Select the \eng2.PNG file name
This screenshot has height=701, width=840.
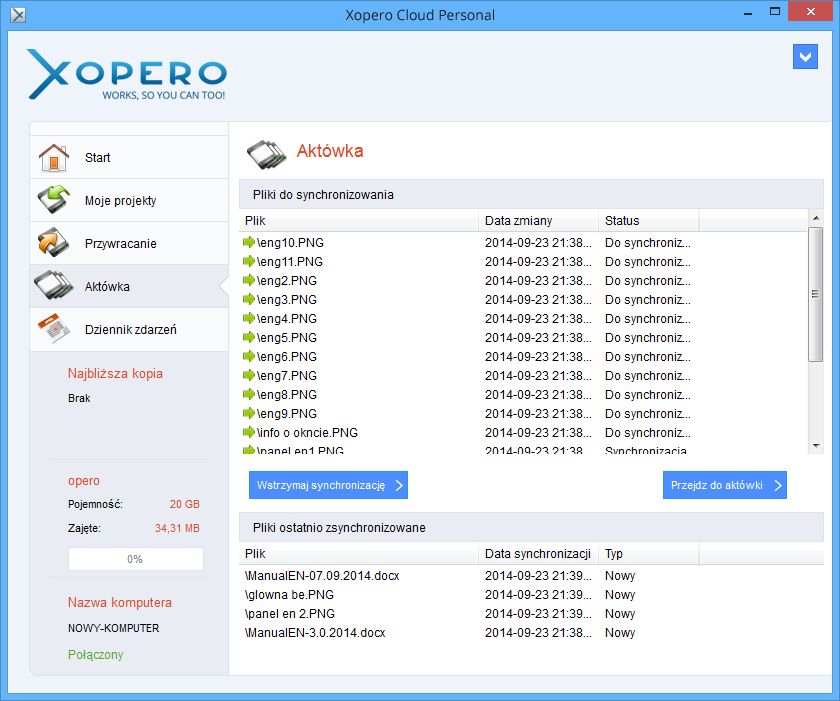coord(287,281)
